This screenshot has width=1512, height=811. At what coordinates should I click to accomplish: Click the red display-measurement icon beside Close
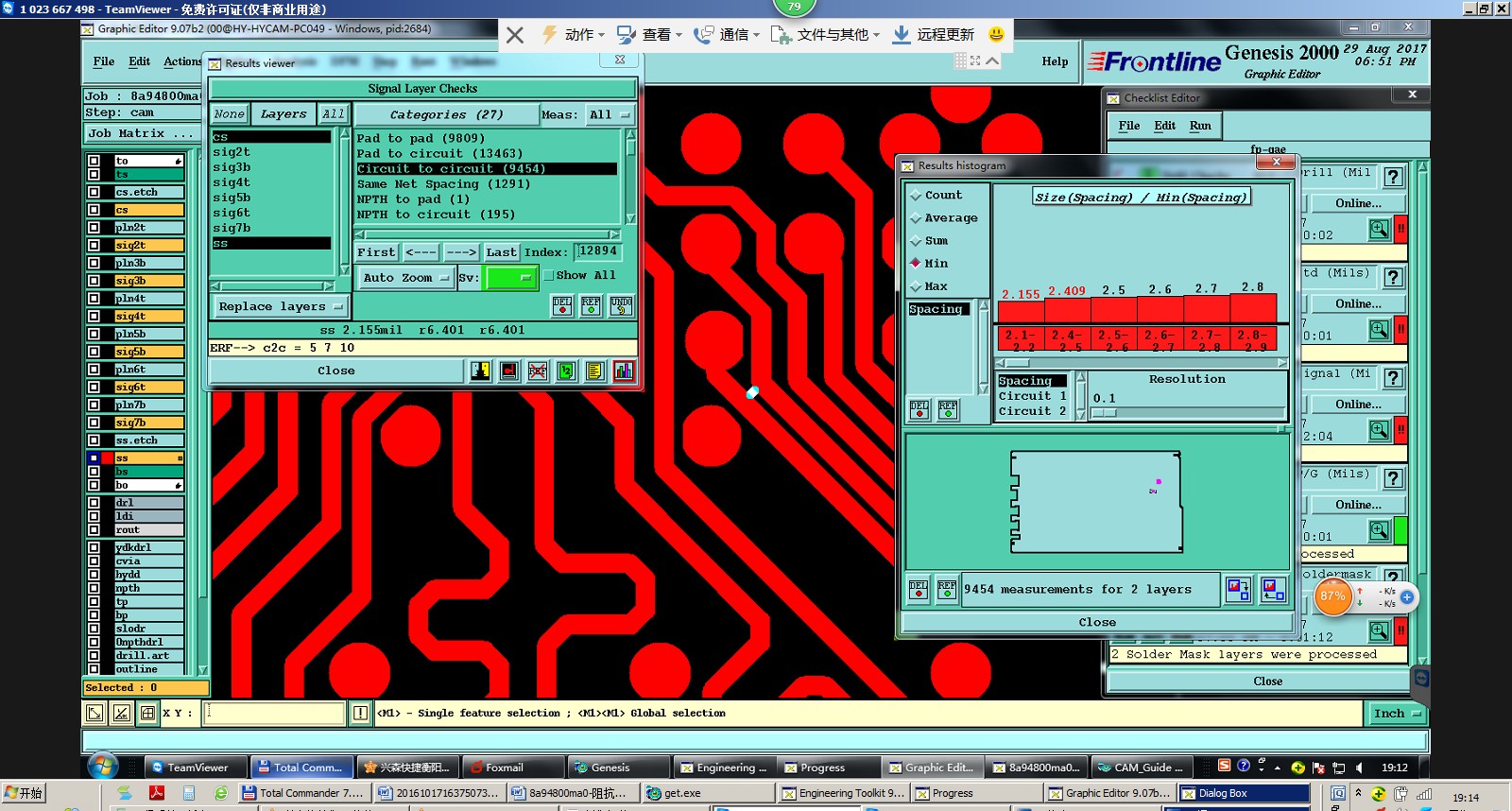pos(509,371)
